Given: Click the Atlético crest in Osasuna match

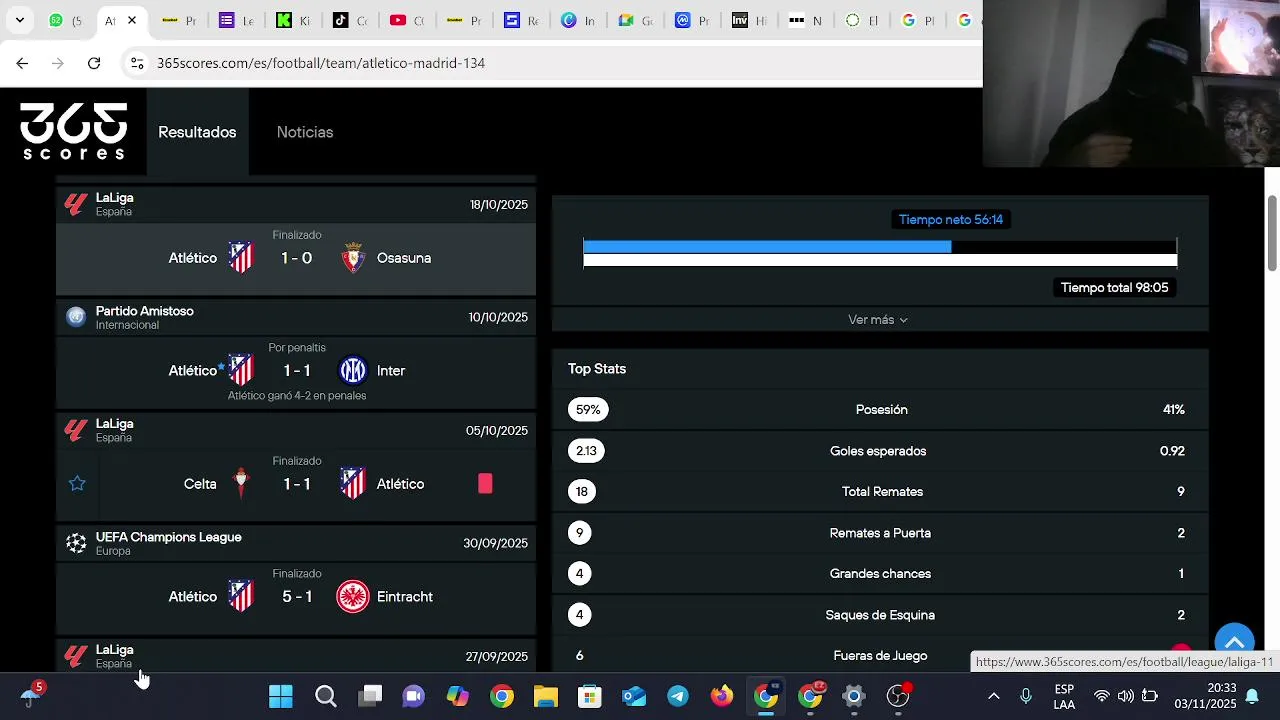Looking at the screenshot, I should (241, 258).
